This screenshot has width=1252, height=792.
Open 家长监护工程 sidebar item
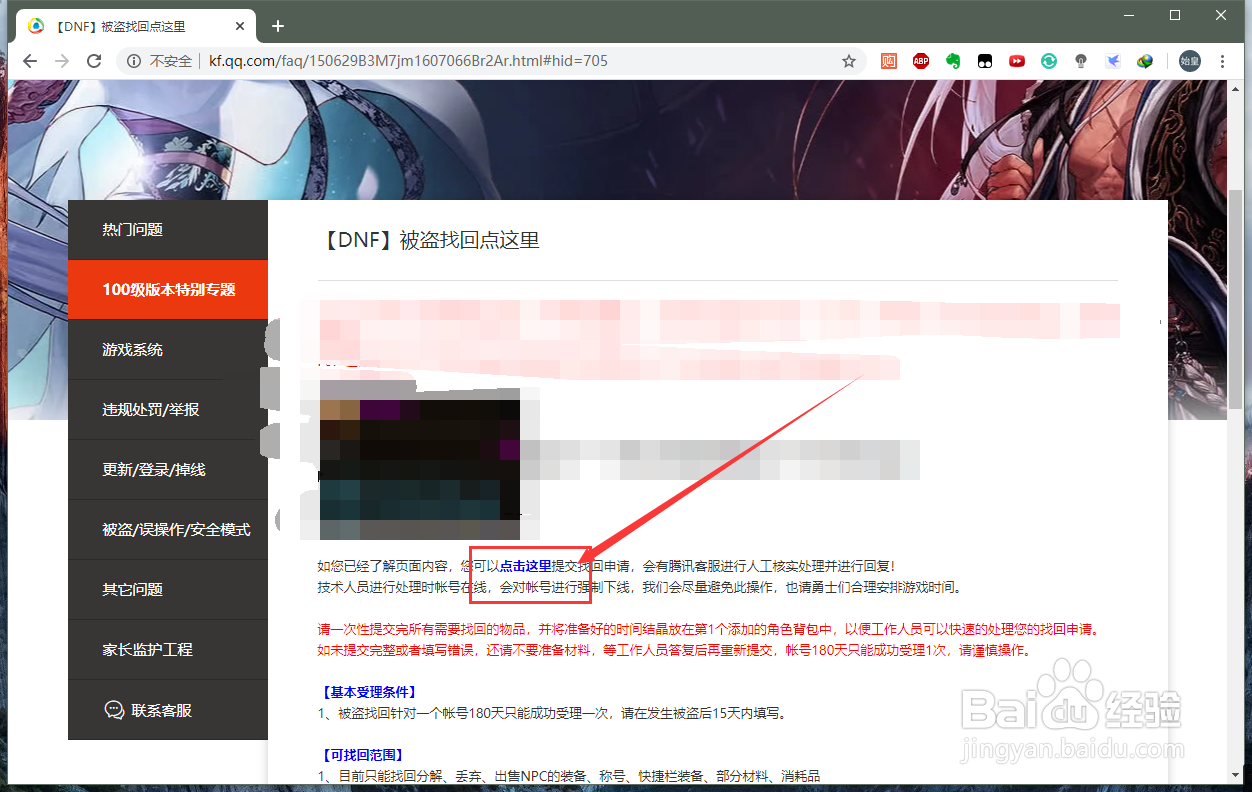click(x=168, y=650)
